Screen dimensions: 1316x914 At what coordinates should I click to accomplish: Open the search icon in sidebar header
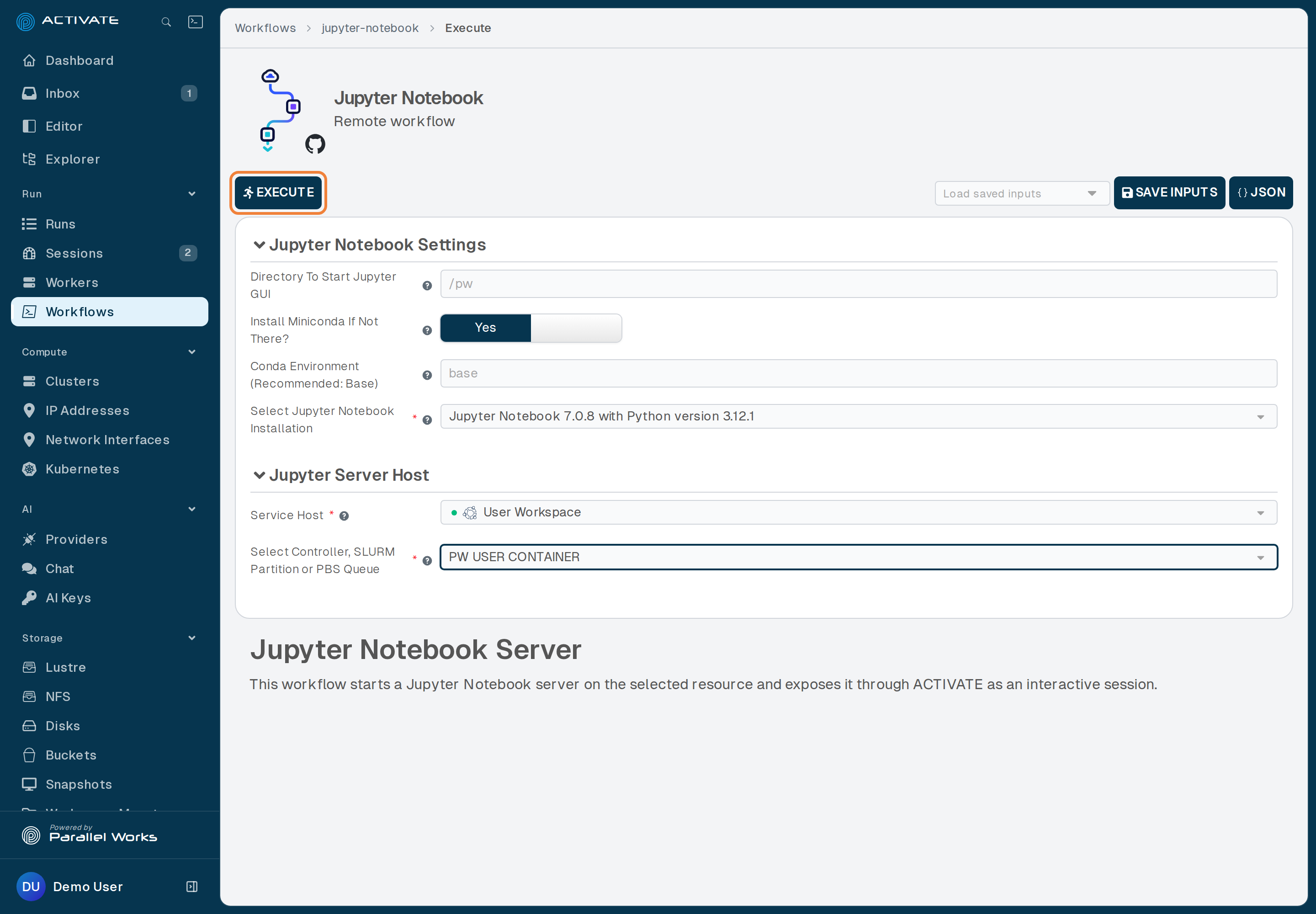pyautogui.click(x=166, y=22)
